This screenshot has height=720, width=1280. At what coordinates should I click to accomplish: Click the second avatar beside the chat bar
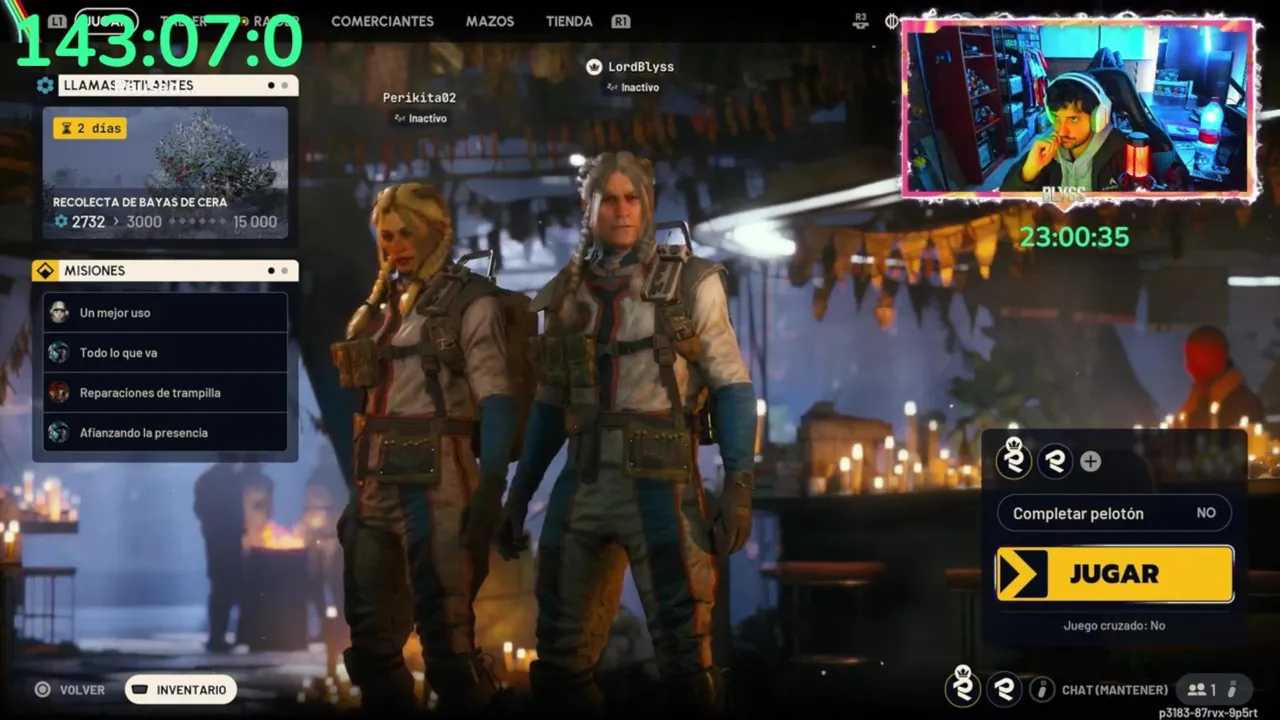pos(1004,689)
